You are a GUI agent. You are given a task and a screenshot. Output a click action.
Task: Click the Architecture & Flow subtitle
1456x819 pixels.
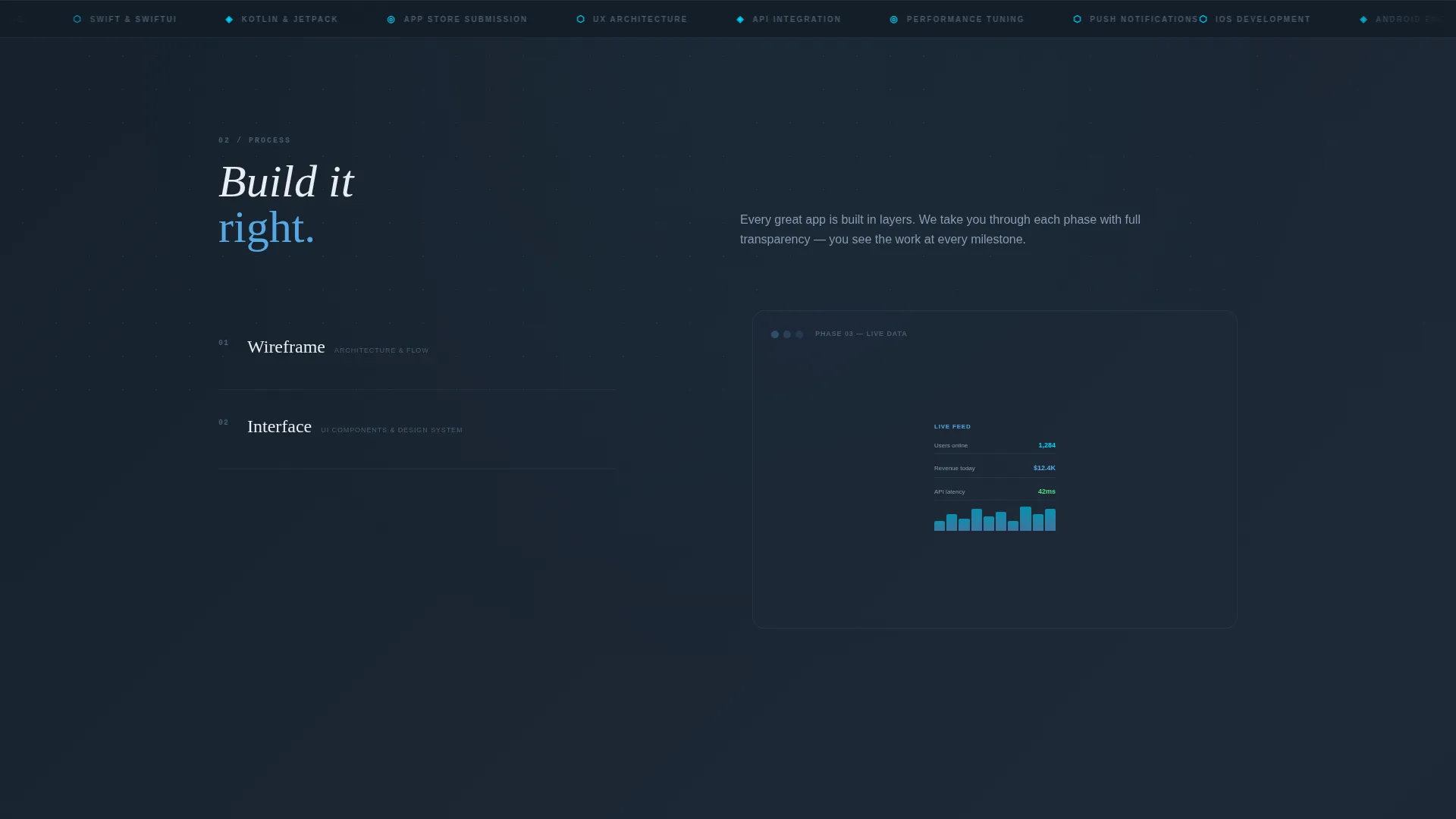[381, 350]
